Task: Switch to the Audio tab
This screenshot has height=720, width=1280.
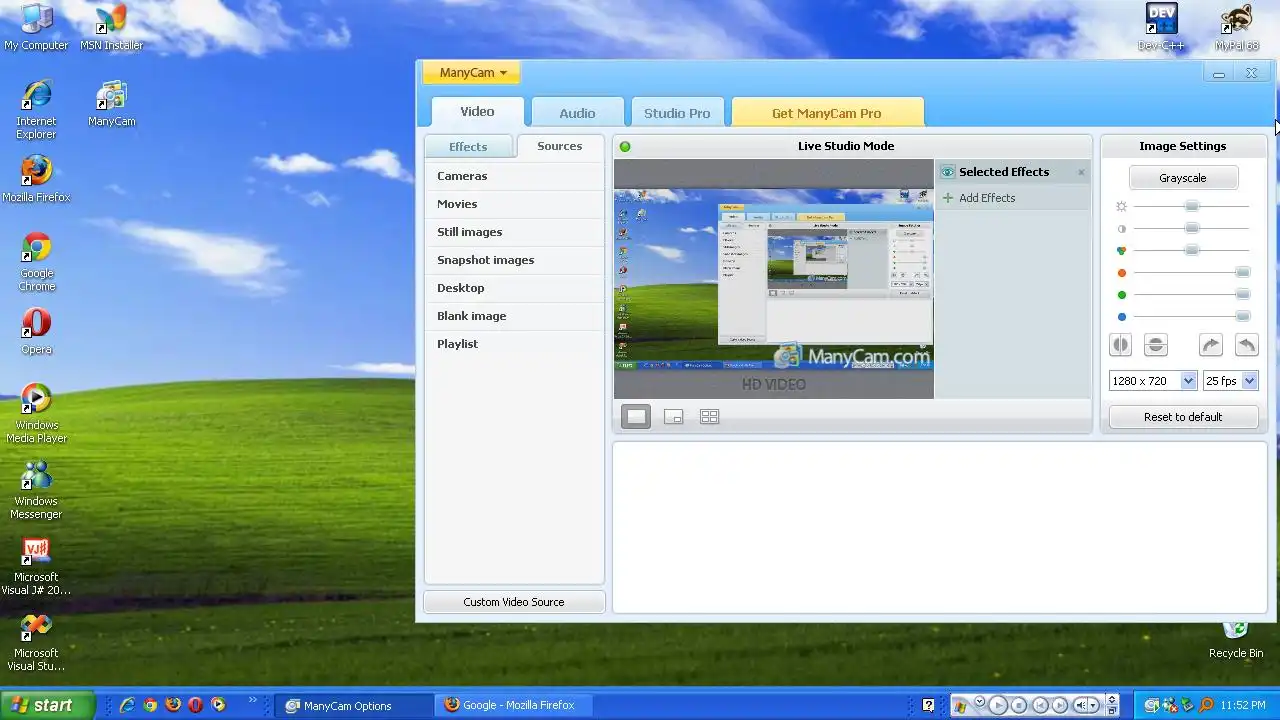Action: click(577, 113)
